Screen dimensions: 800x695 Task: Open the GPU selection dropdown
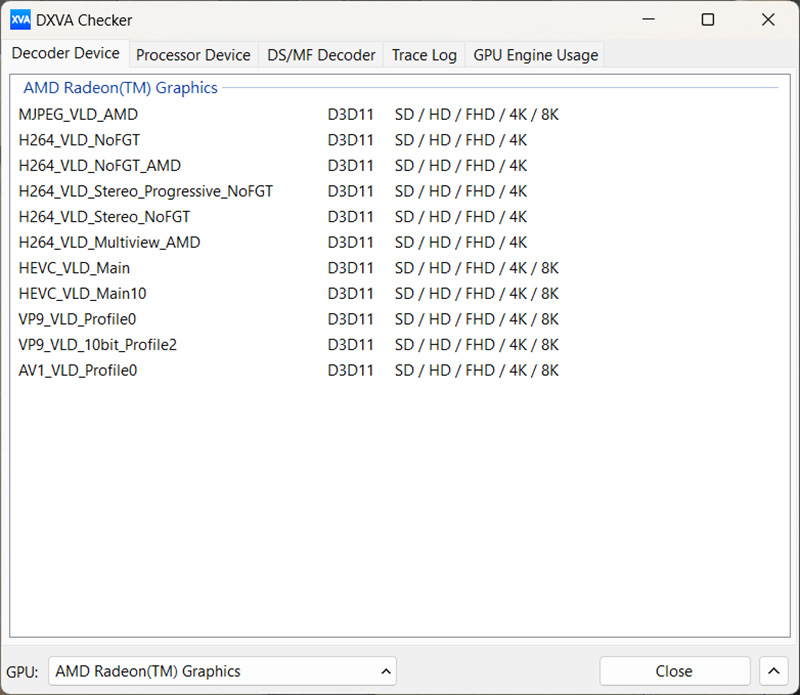[222, 671]
